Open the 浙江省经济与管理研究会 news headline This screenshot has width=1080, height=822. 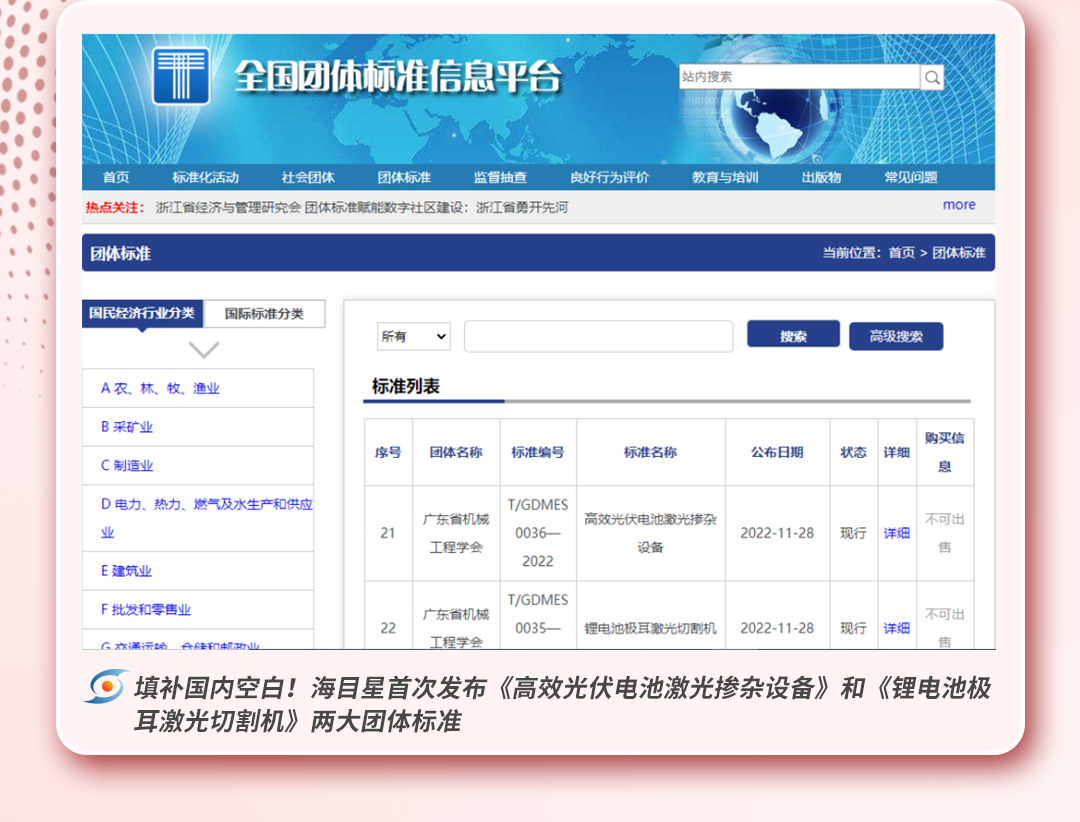click(x=362, y=207)
